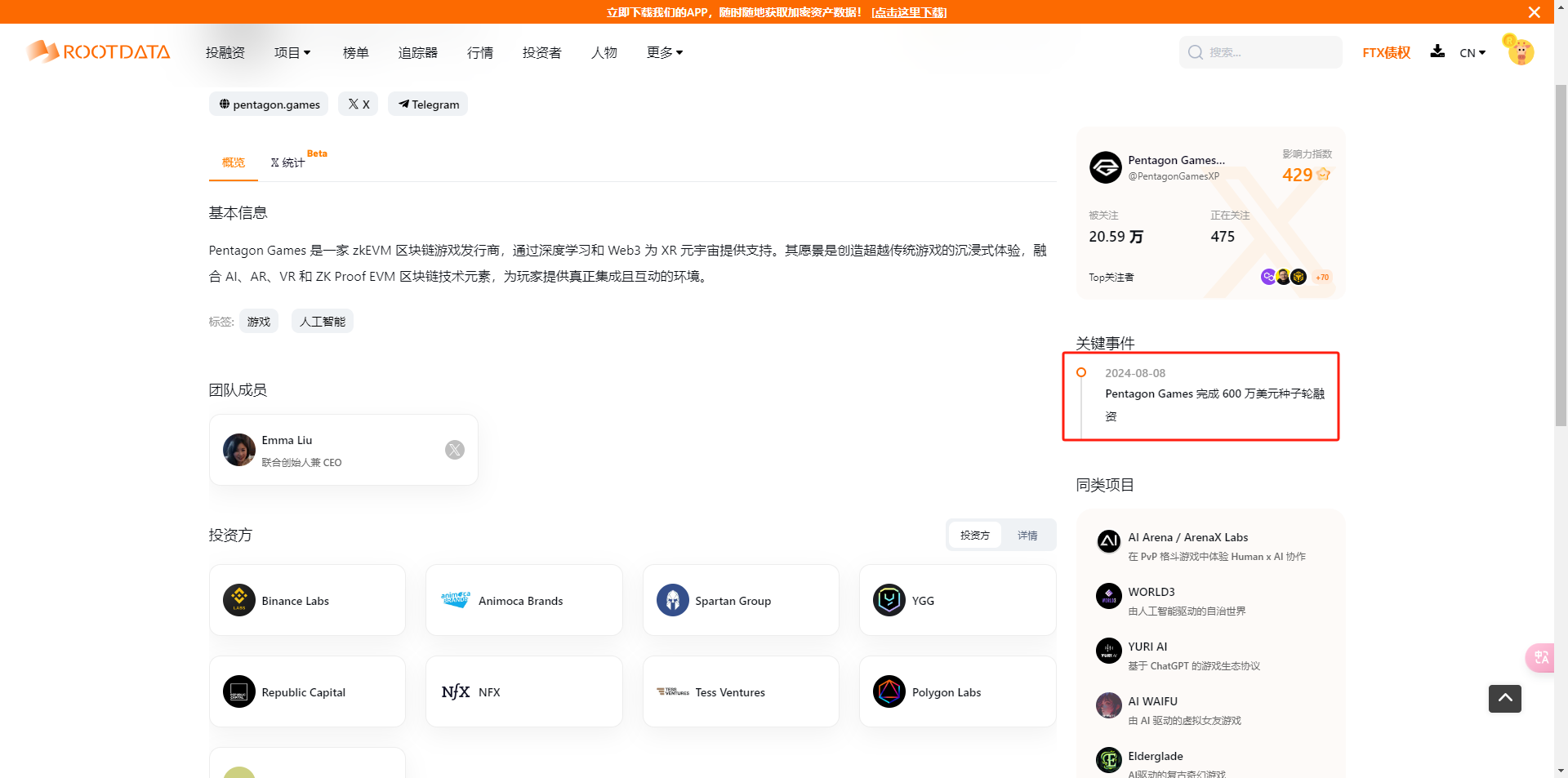
Task: Click the 游戏 tag
Action: coord(259,321)
